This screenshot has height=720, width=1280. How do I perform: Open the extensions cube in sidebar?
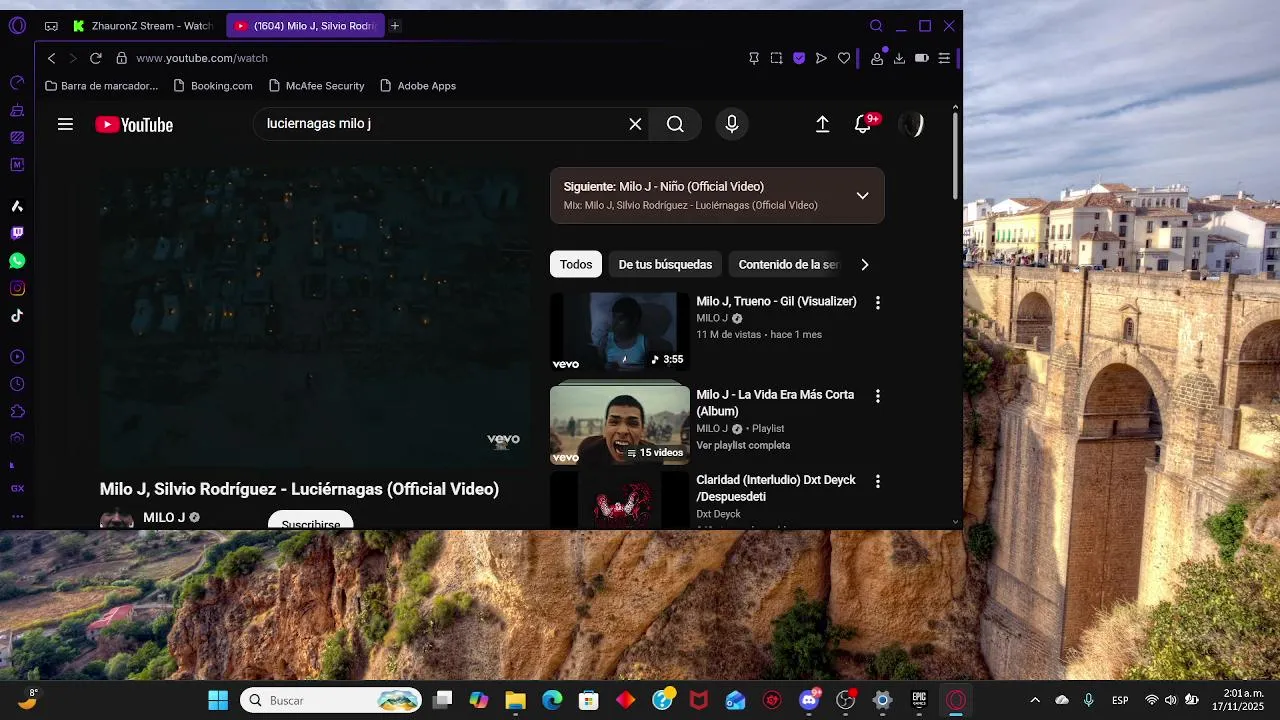(x=17, y=411)
